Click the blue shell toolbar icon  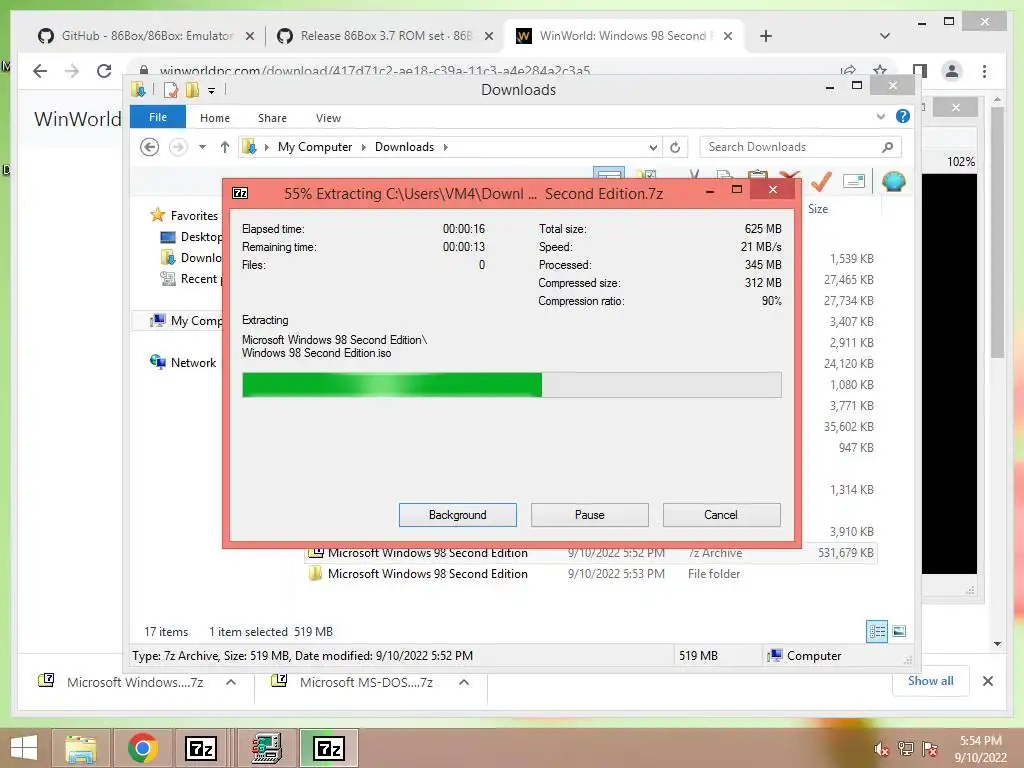[x=893, y=181]
